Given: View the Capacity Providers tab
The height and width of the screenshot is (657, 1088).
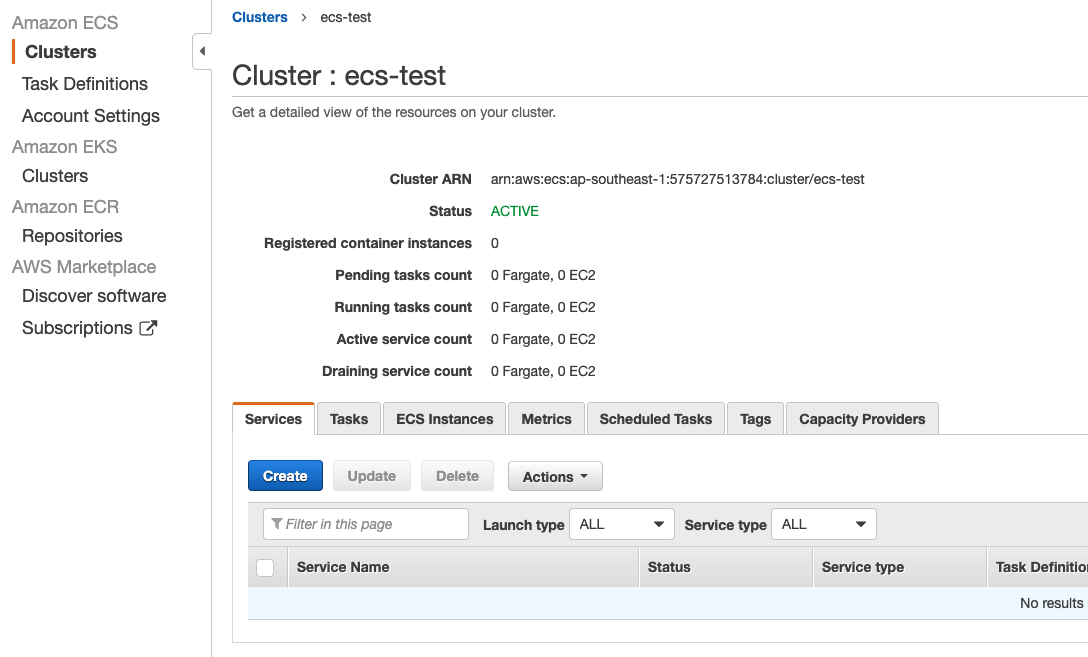Looking at the screenshot, I should click(861, 418).
